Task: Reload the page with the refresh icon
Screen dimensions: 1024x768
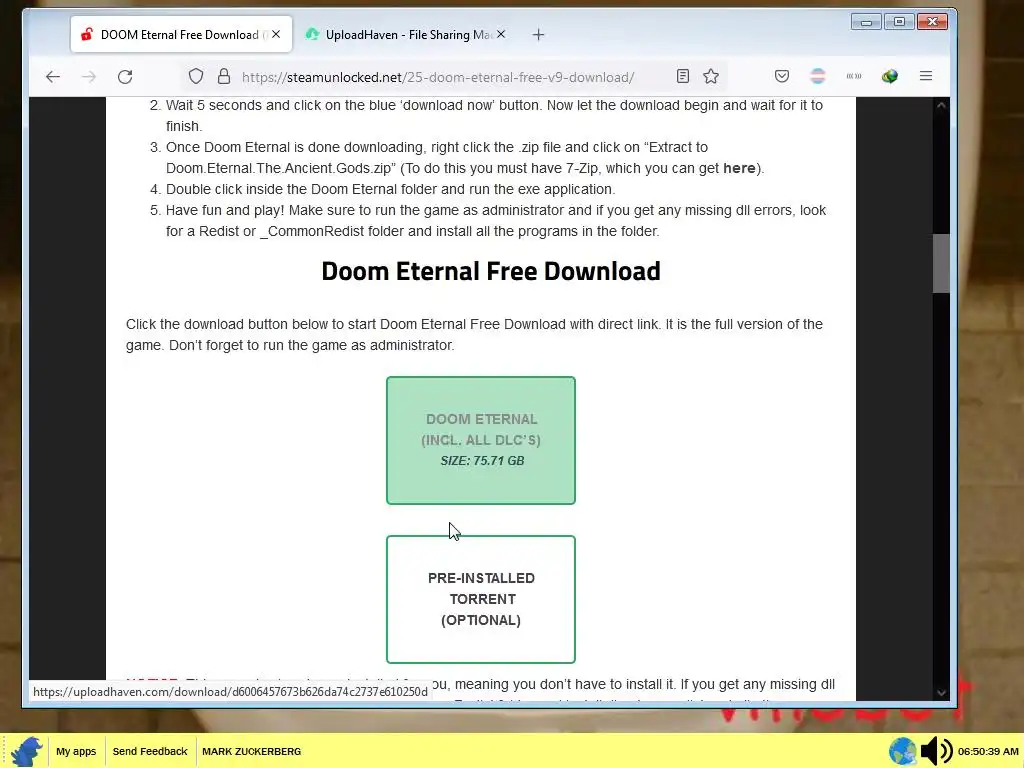Action: [125, 76]
